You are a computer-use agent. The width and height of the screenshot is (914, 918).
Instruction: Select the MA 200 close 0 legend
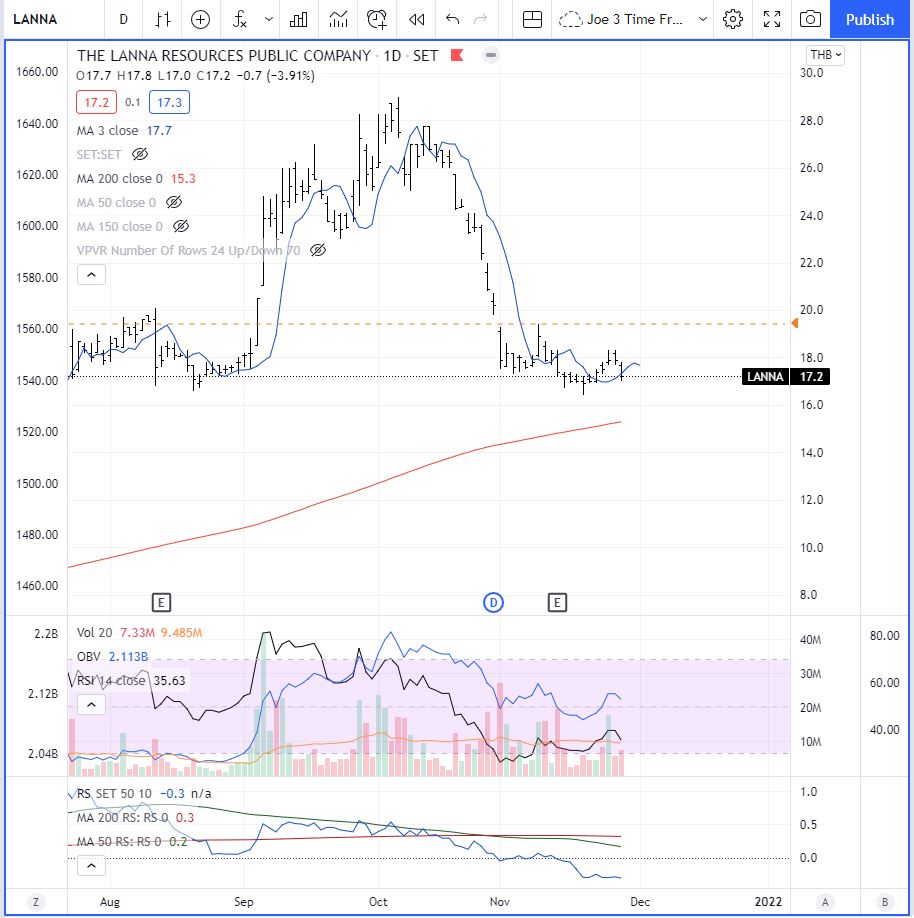(119, 179)
